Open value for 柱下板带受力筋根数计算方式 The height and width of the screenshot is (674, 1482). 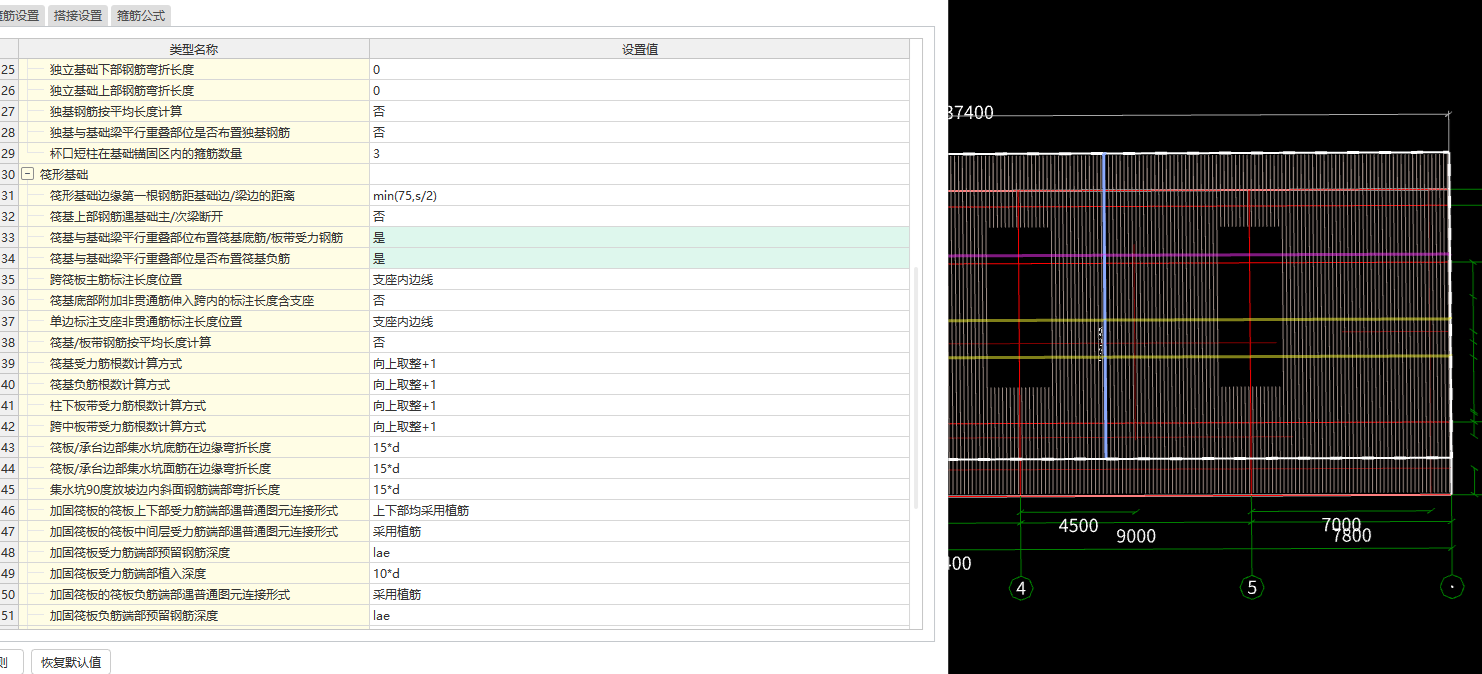(x=640, y=406)
